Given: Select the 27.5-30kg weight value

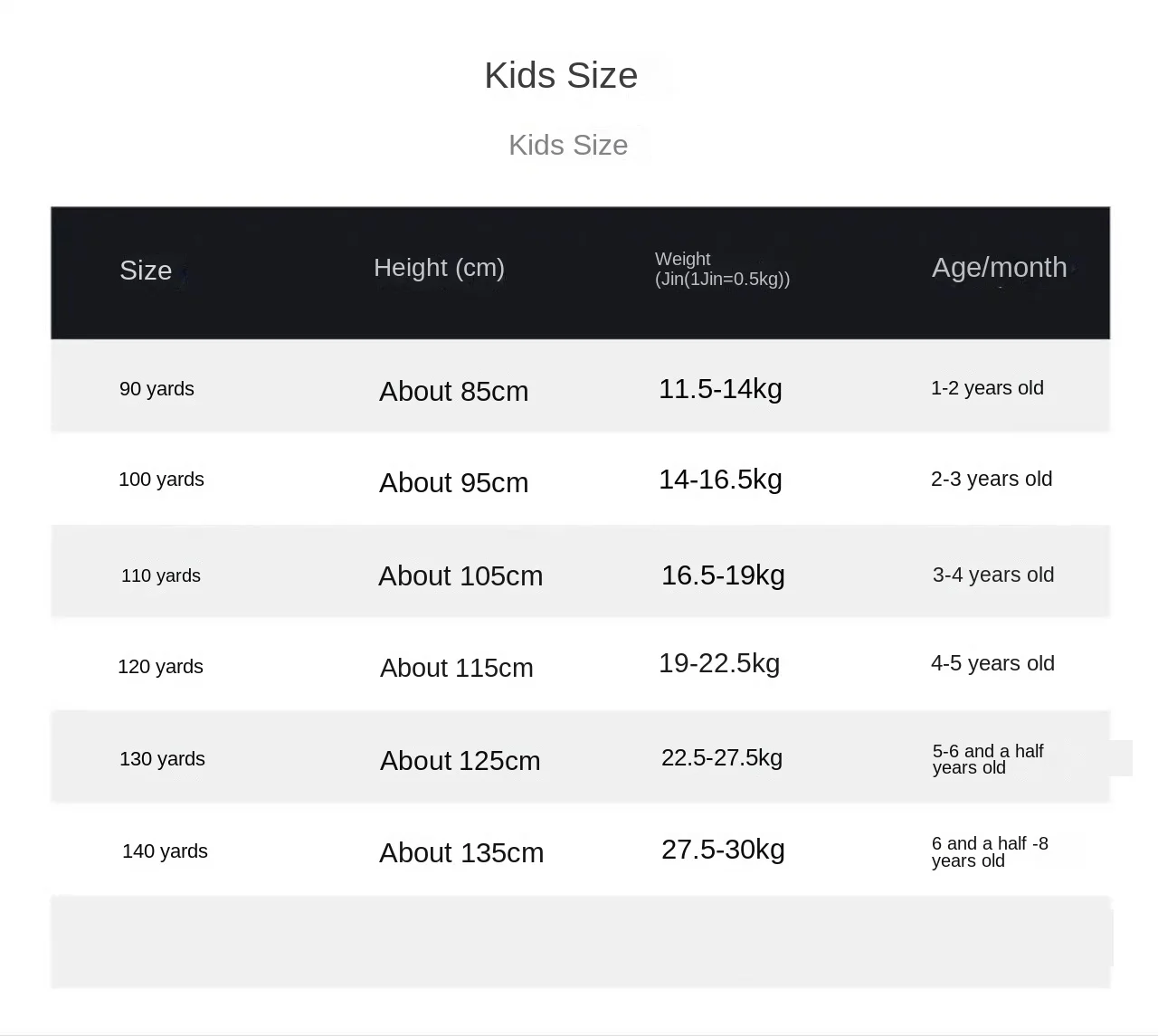Looking at the screenshot, I should point(723,850).
